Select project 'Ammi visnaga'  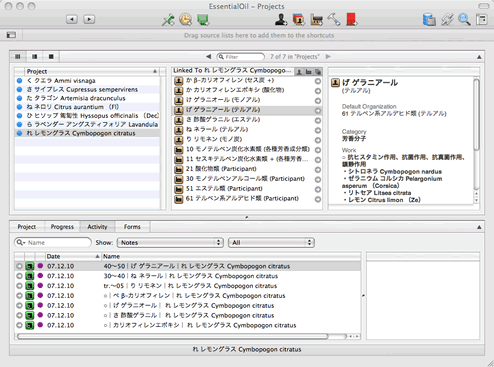pos(87,81)
